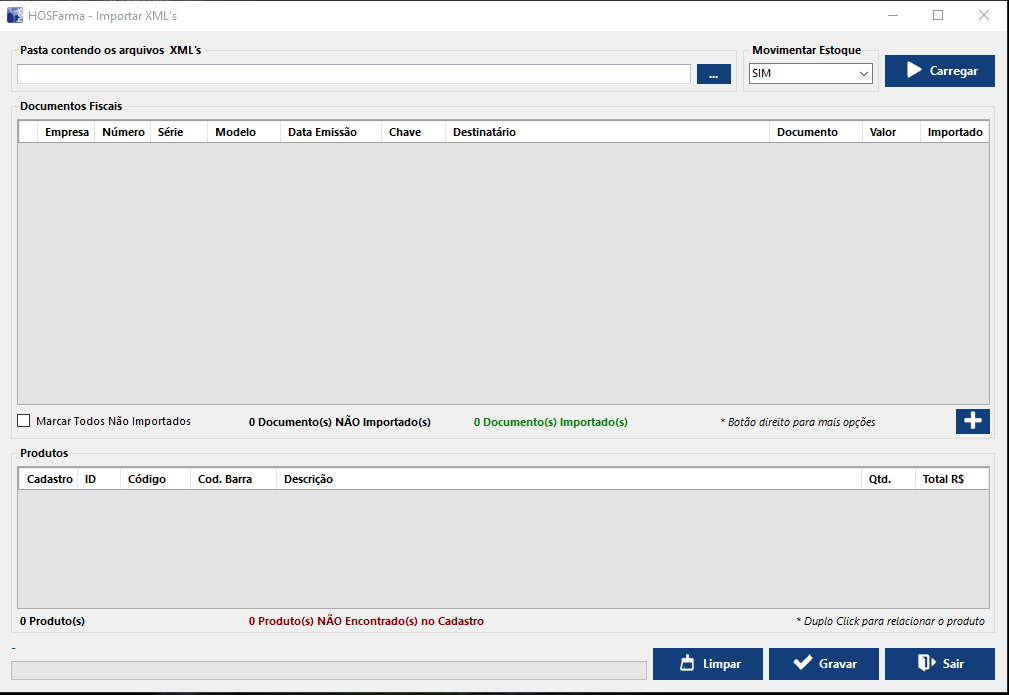Click the Valor column header
1009x695 pixels.
(x=882, y=132)
